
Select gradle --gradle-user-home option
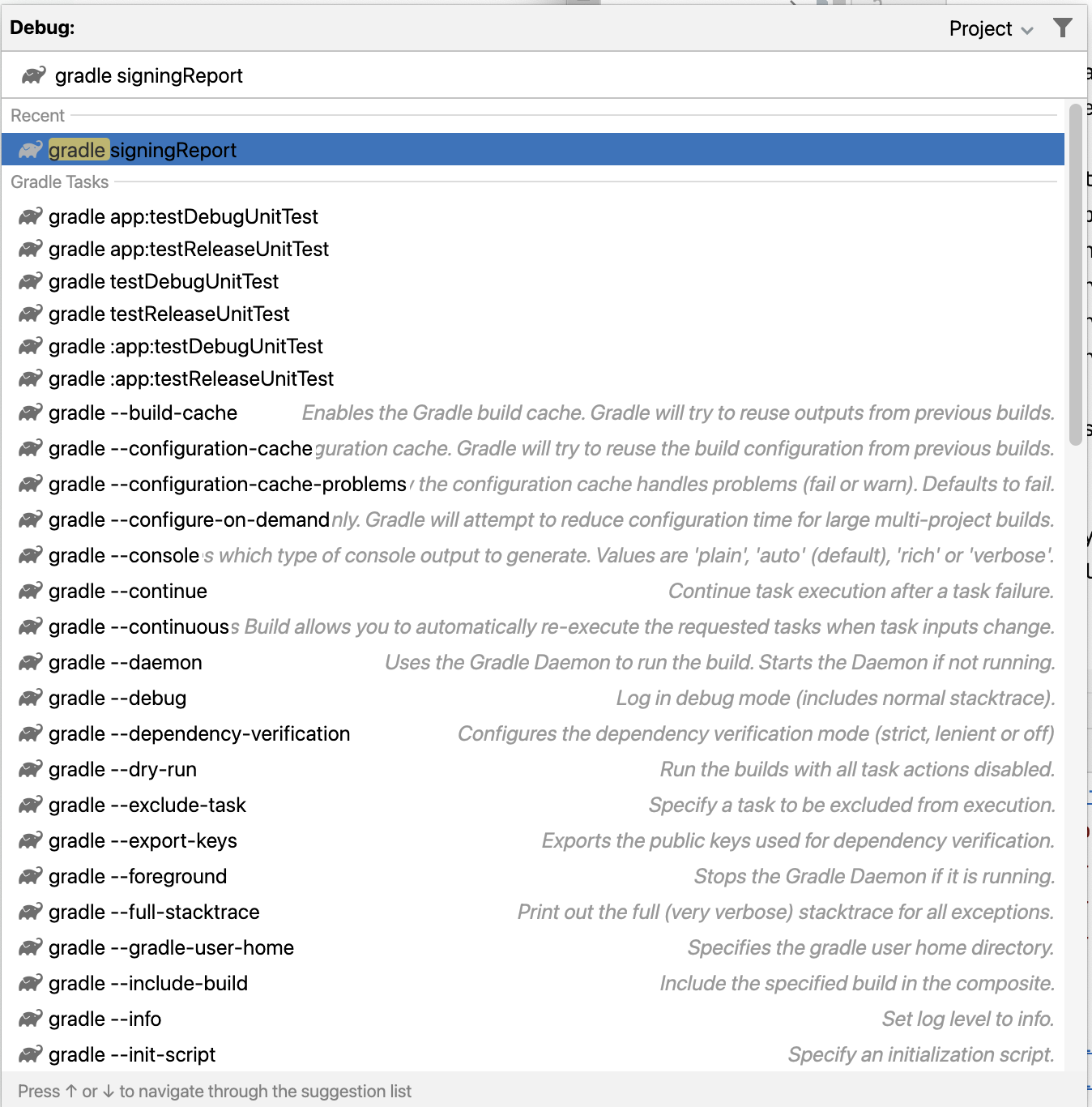click(533, 947)
